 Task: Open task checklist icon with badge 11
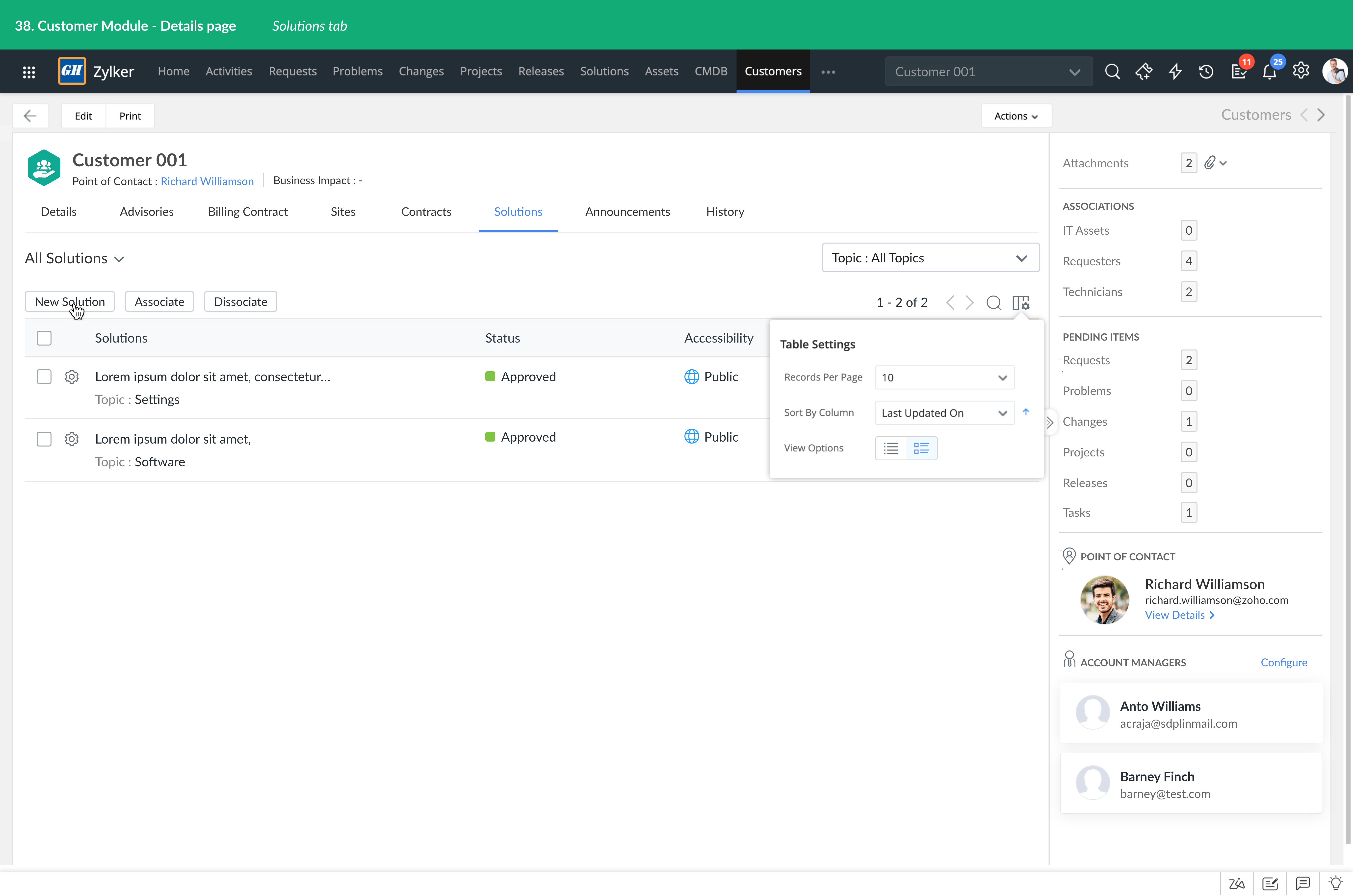tap(1239, 72)
